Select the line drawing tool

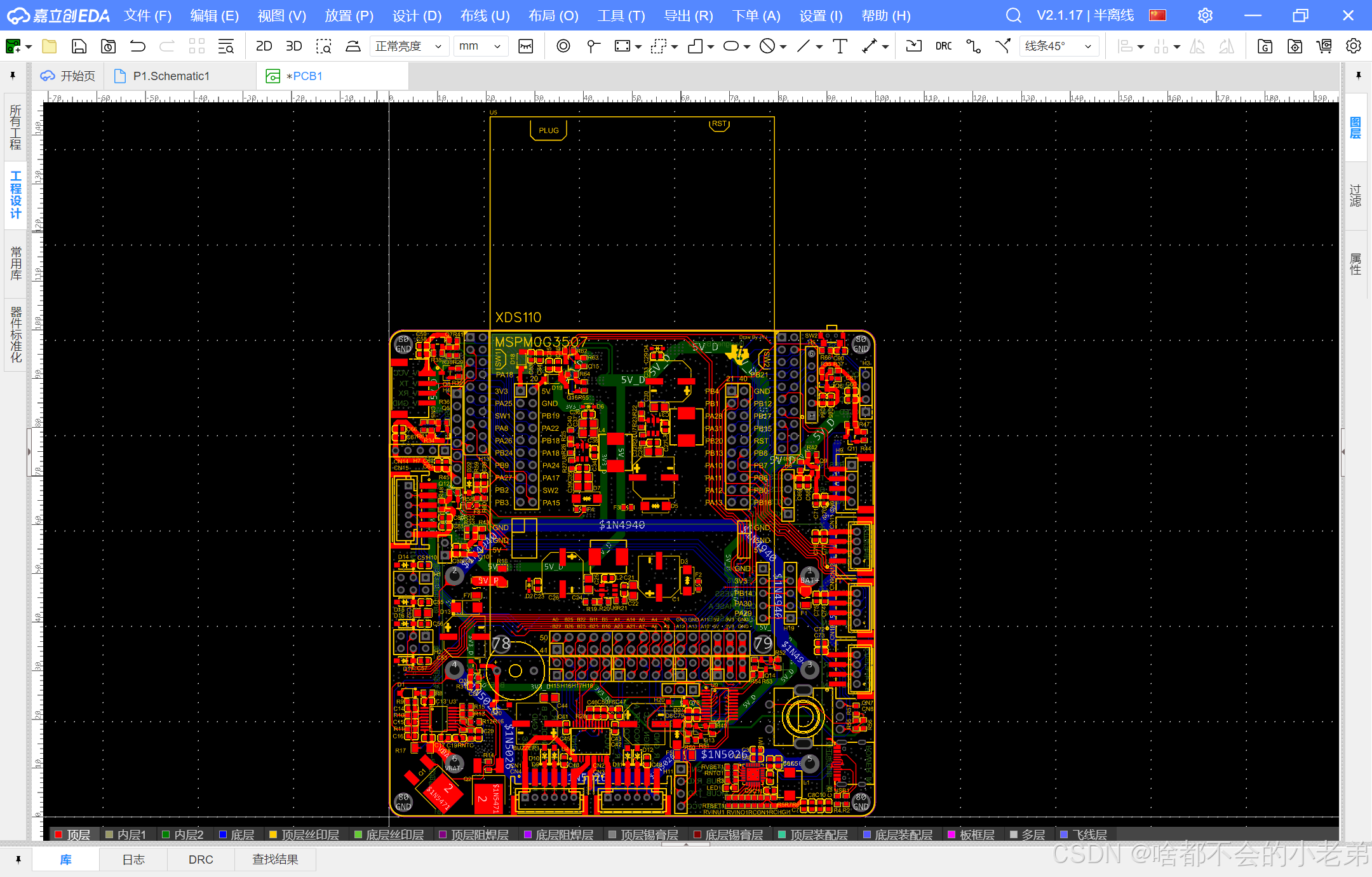click(804, 46)
